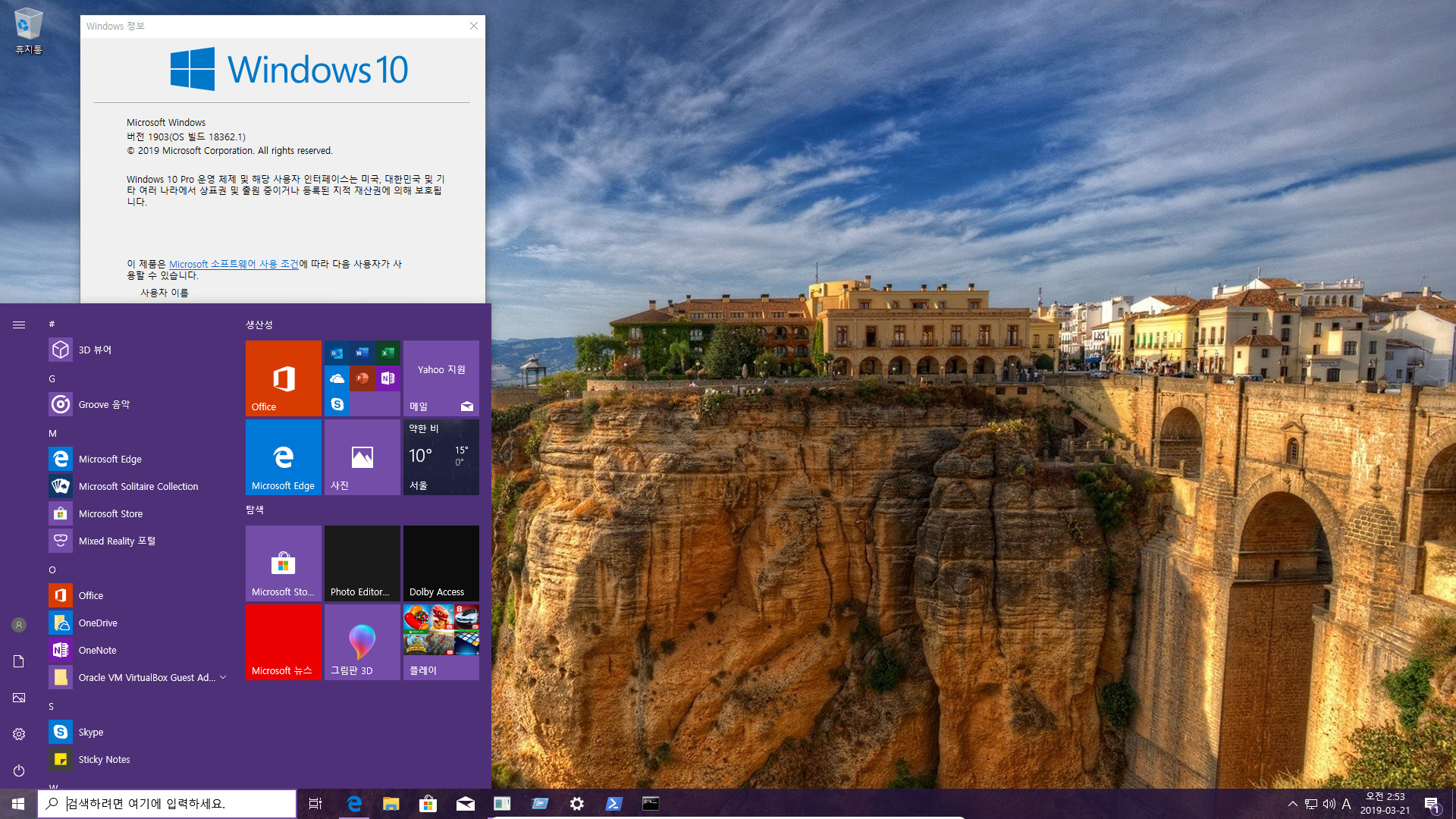Open Microsoft 소프트웨어 사용 조건 link

point(234,264)
